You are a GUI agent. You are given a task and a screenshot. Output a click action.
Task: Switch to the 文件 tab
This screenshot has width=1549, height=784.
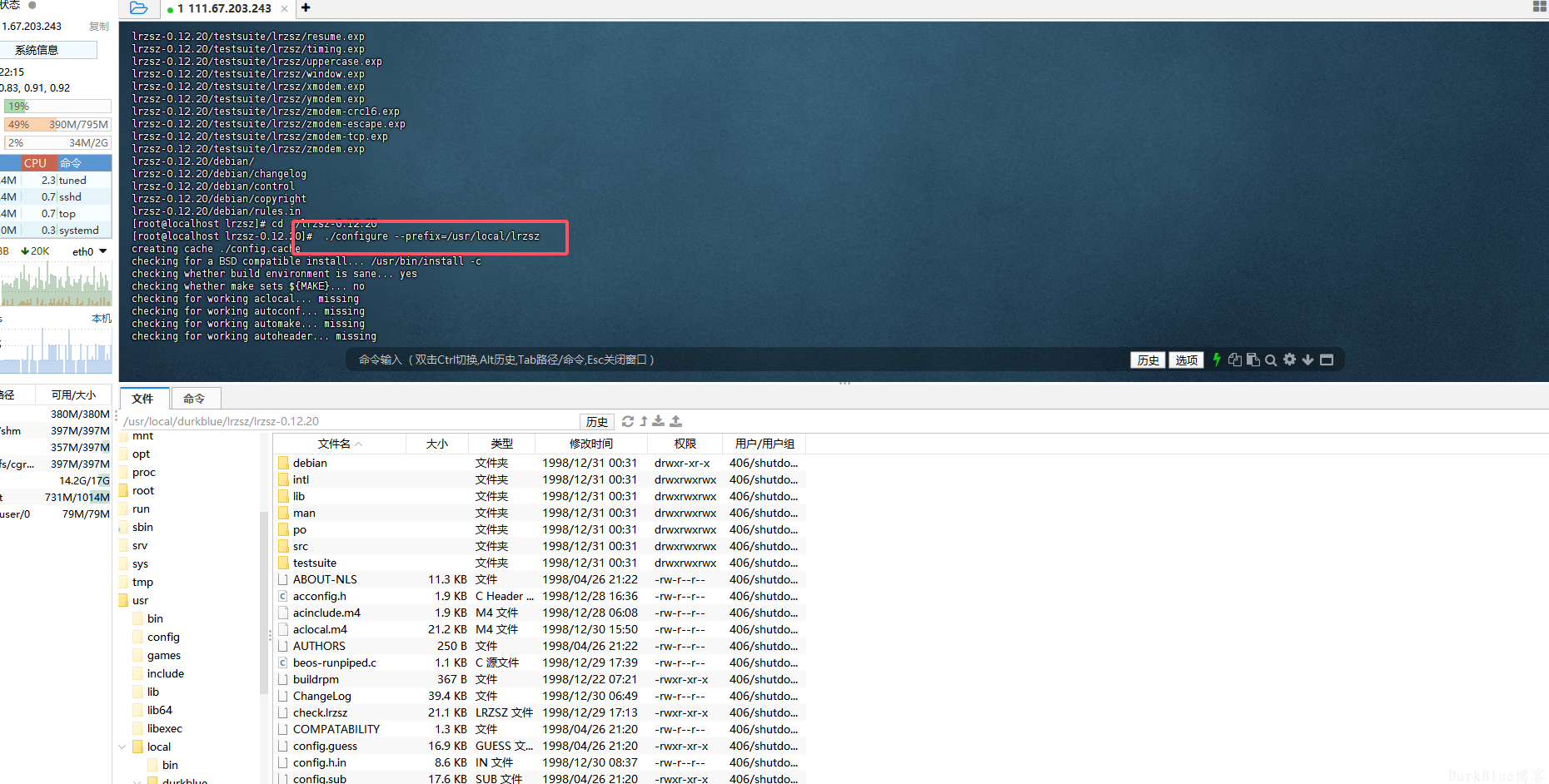[x=143, y=399]
